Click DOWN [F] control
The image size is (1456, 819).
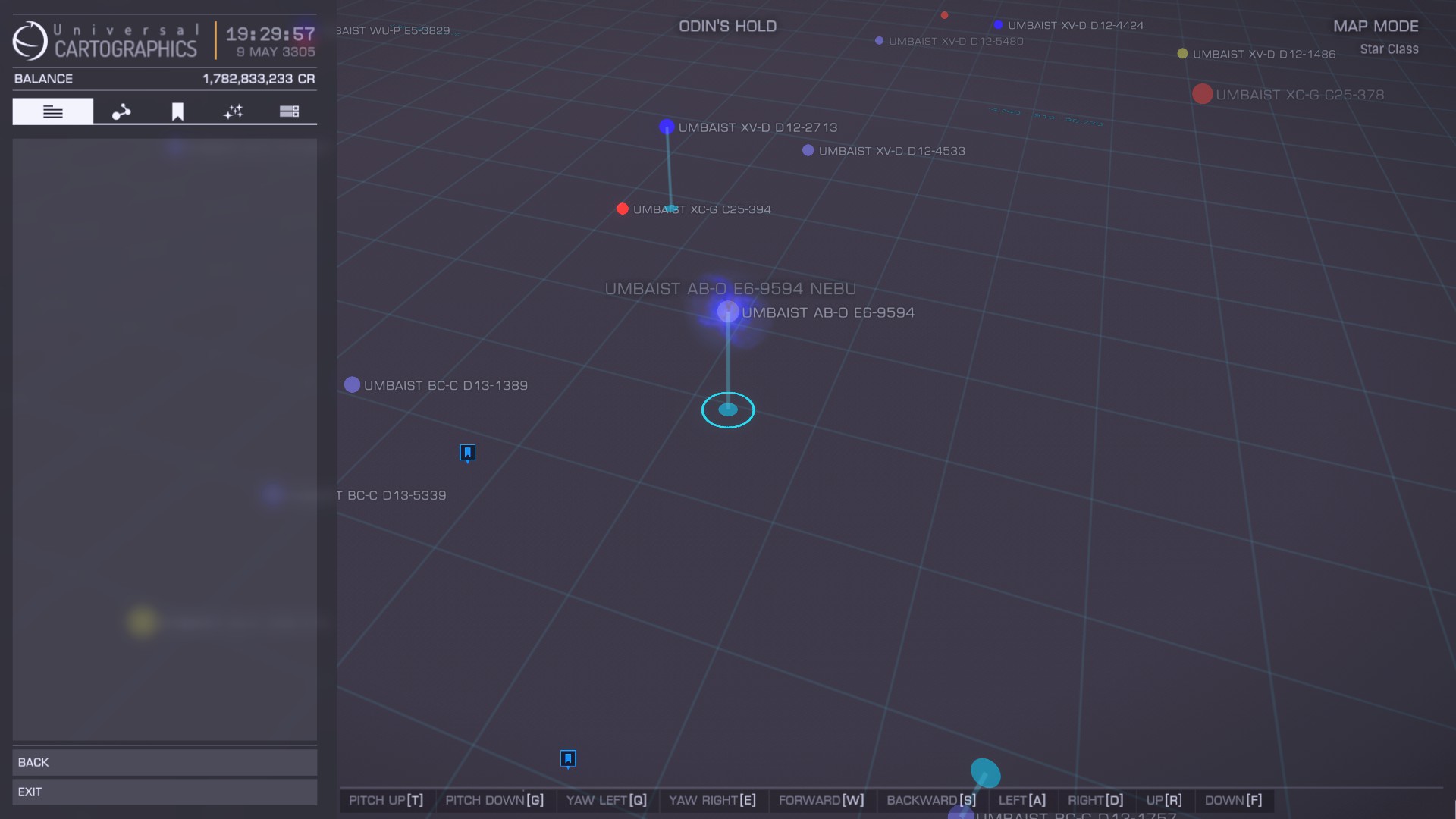[x=1233, y=800]
